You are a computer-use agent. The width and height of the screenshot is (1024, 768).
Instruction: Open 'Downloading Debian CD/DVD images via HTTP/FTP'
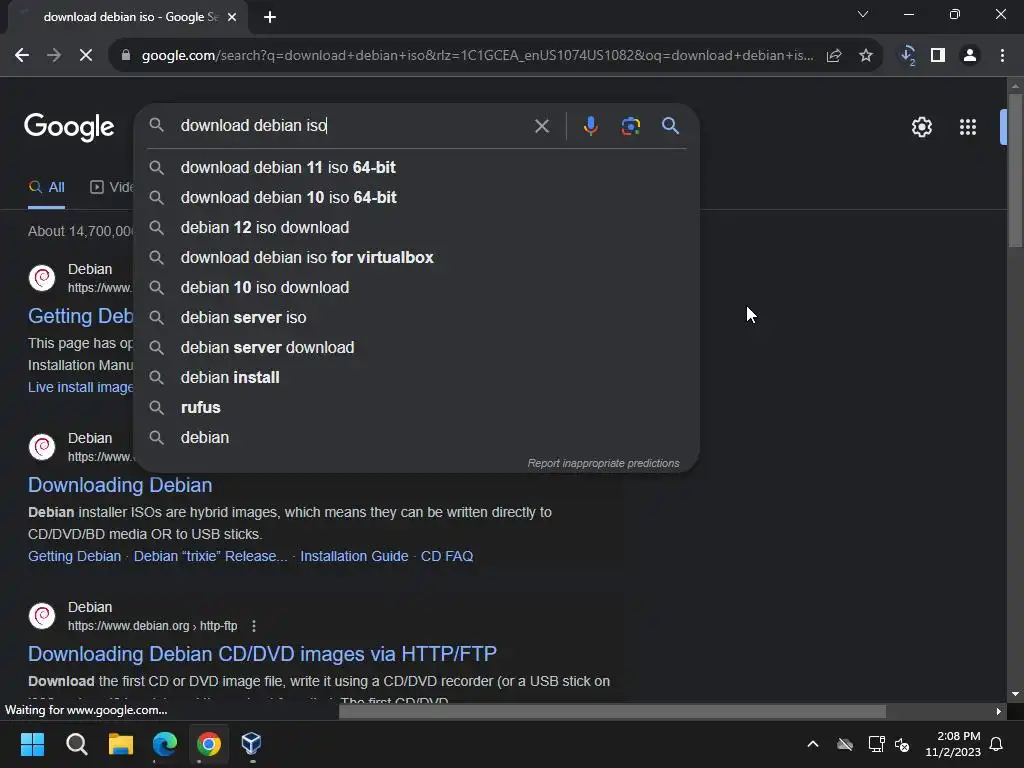[x=263, y=654]
